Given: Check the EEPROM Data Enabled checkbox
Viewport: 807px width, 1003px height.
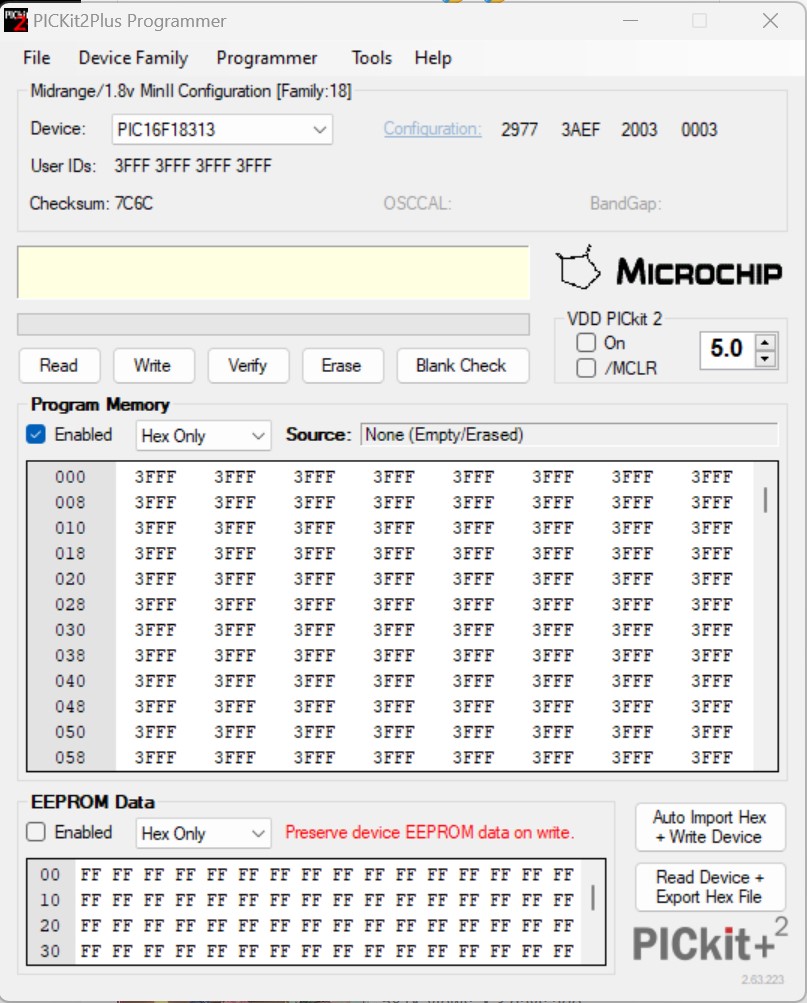Looking at the screenshot, I should pos(36,832).
